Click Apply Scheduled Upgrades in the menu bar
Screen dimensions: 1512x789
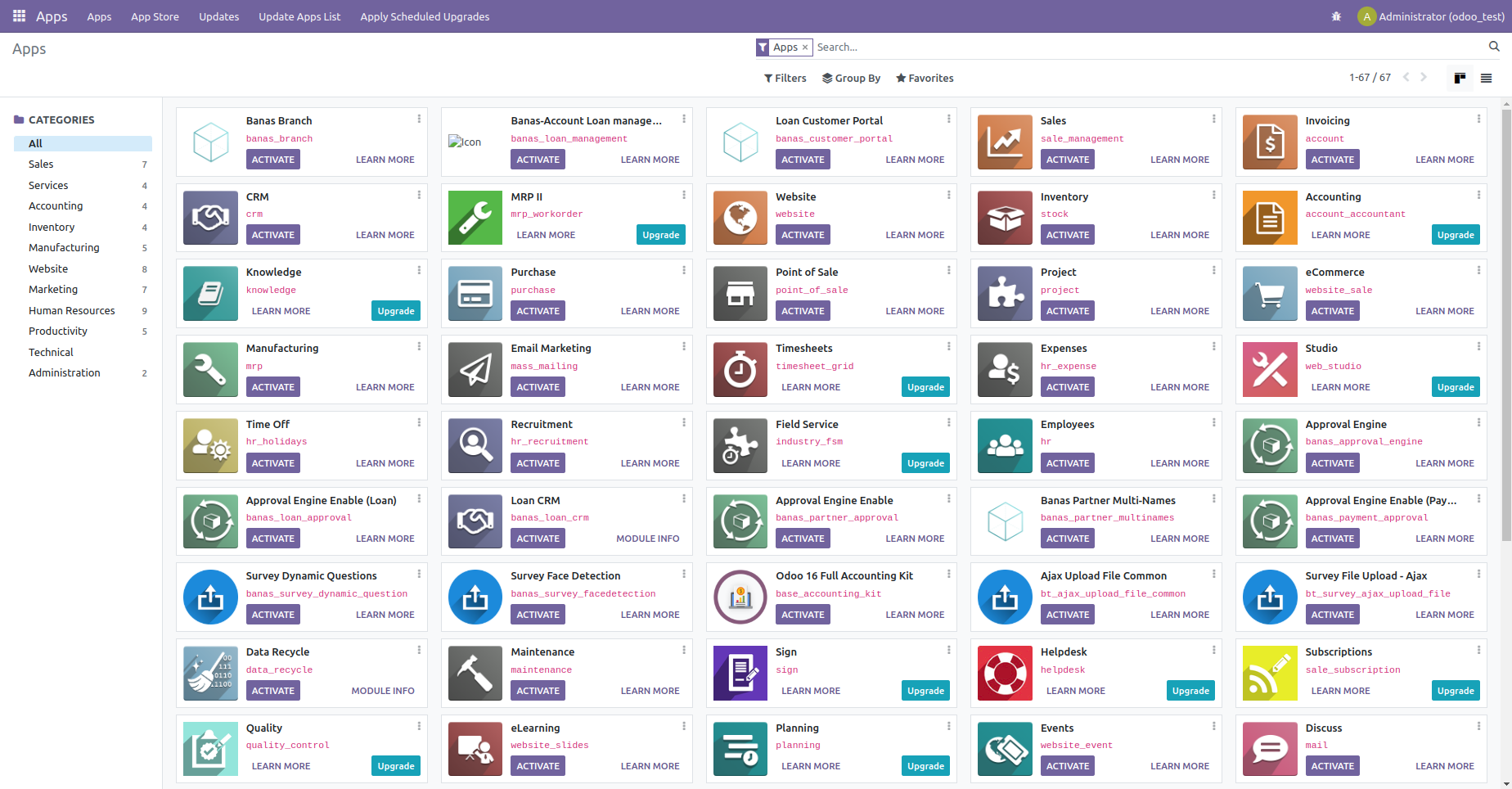coord(424,16)
